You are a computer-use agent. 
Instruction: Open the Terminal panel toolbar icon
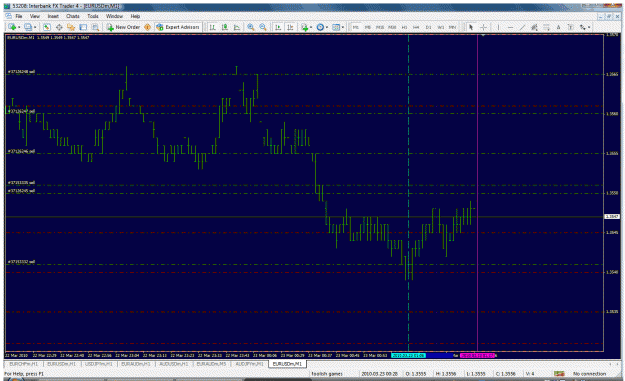pyautogui.click(x=83, y=27)
